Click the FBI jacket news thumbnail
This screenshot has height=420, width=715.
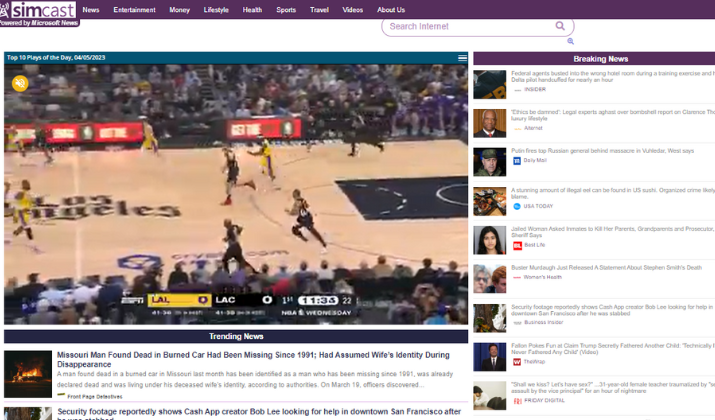[x=489, y=84]
